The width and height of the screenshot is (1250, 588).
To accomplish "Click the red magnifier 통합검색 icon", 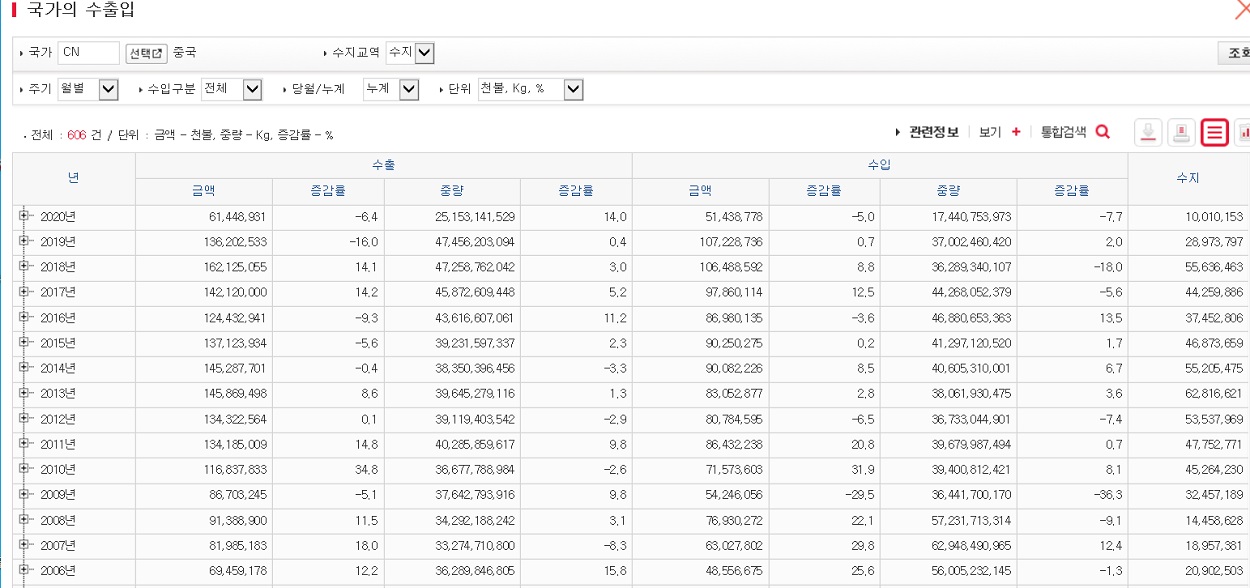I will [1103, 131].
